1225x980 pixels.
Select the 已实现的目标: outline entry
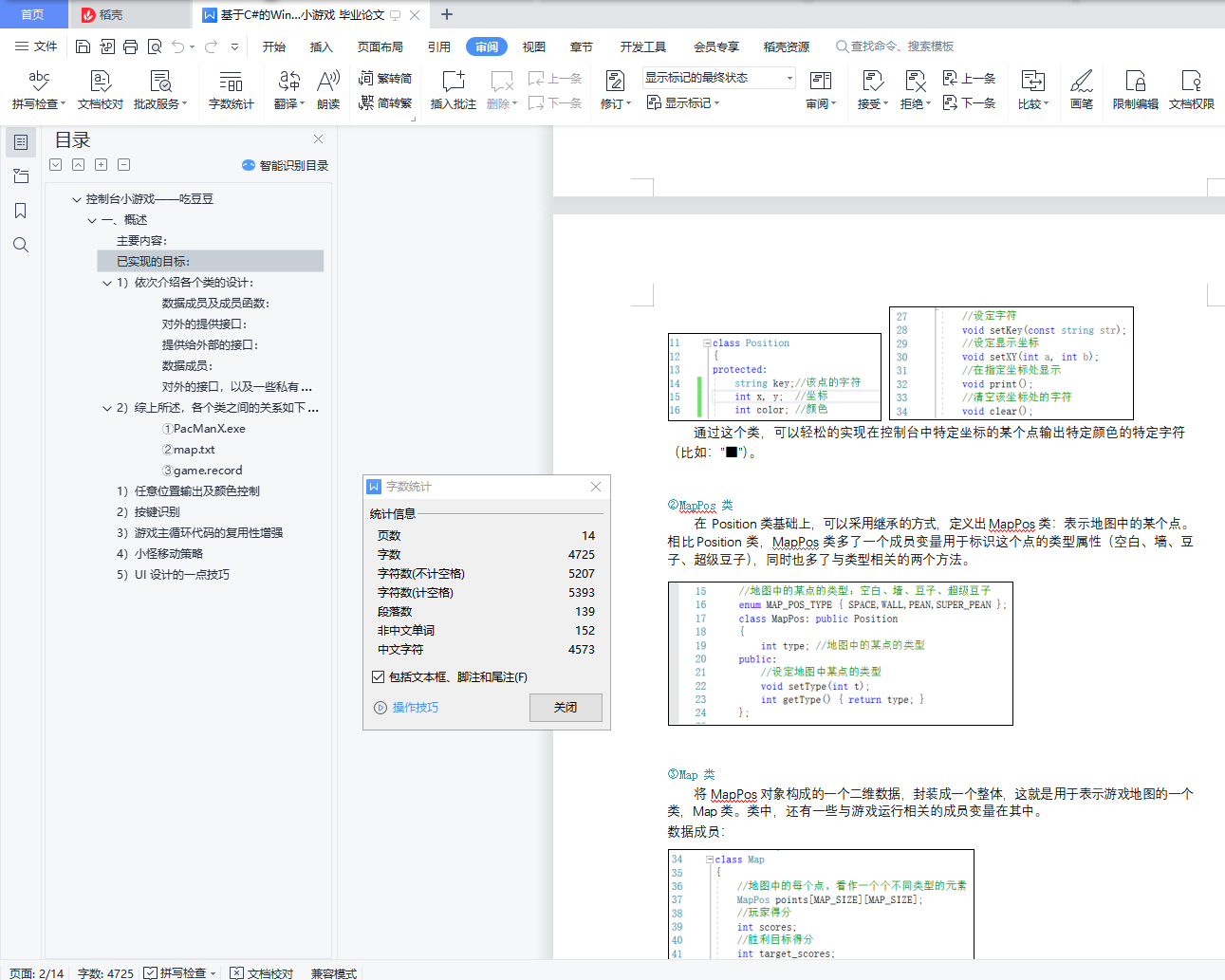211,262
